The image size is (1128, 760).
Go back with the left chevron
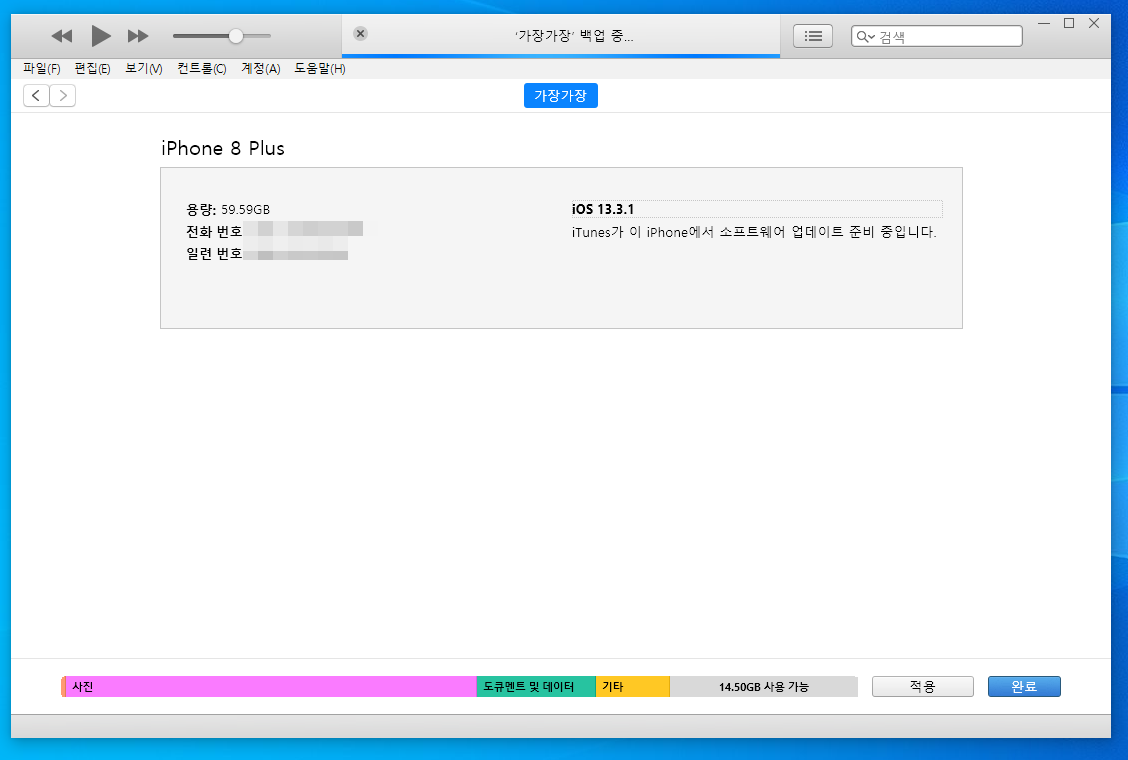tap(36, 95)
